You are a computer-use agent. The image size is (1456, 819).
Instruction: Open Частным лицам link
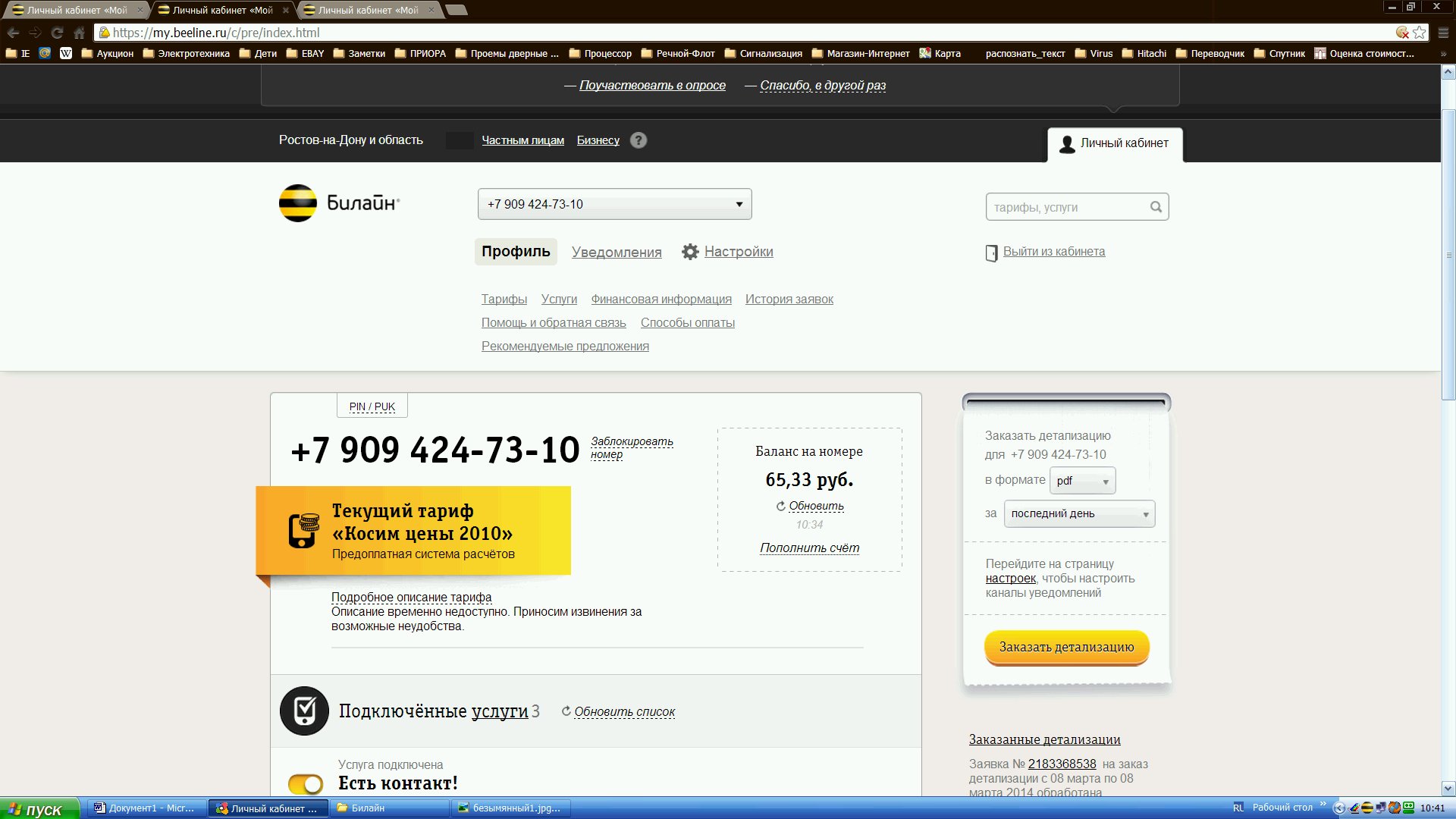(x=523, y=140)
